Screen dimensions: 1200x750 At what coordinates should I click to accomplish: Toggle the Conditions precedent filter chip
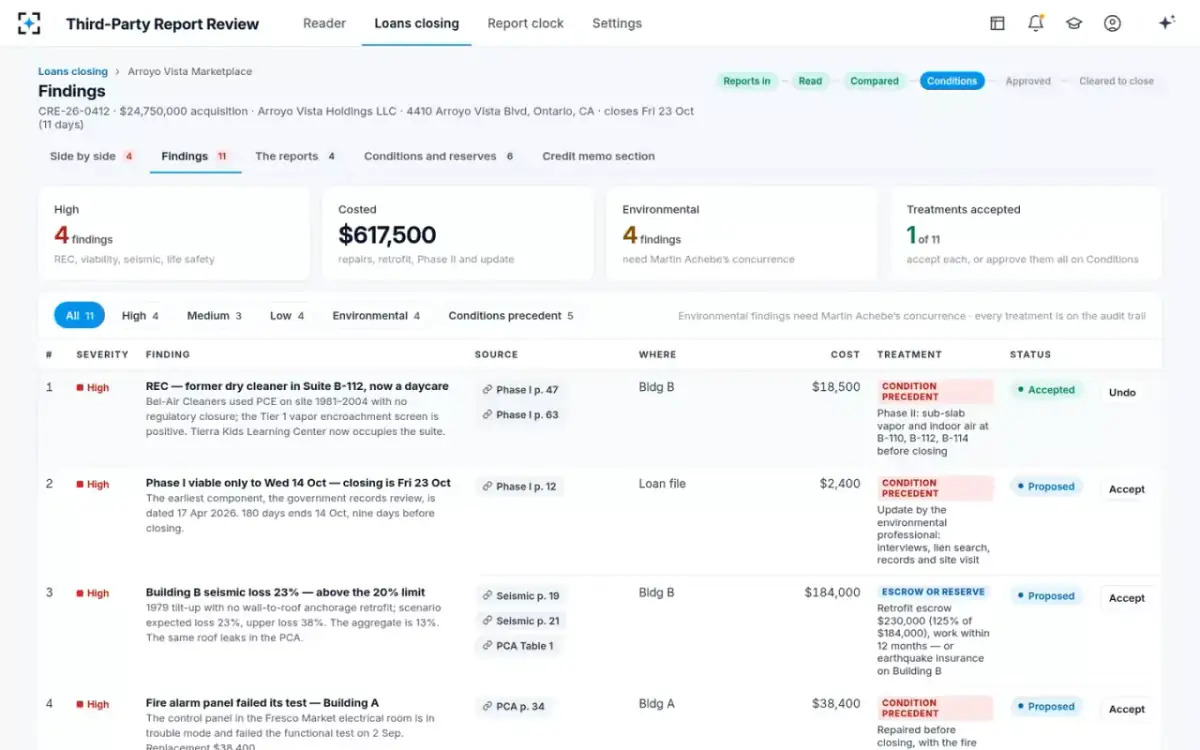(511, 316)
